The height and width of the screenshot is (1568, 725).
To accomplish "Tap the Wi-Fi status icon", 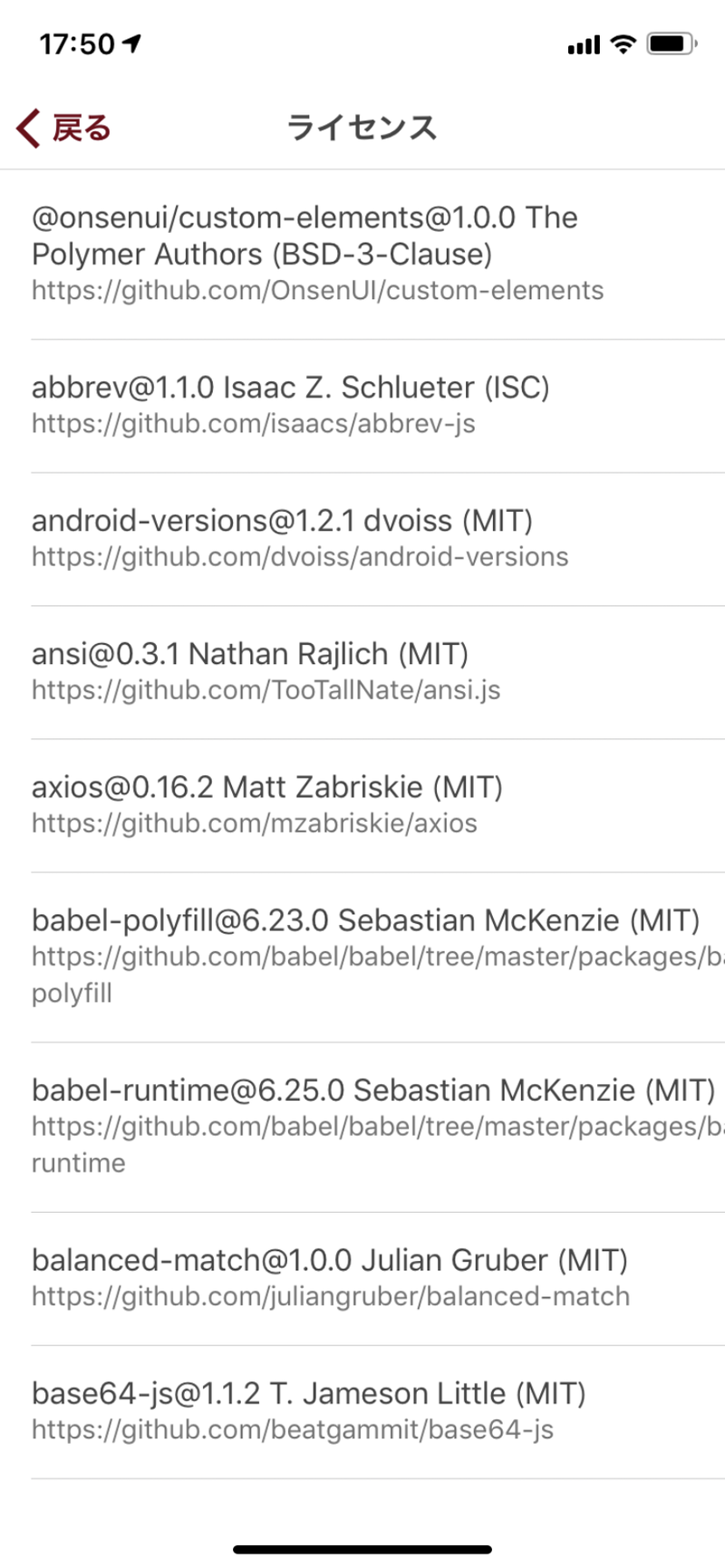I will pyautogui.click(x=623, y=43).
